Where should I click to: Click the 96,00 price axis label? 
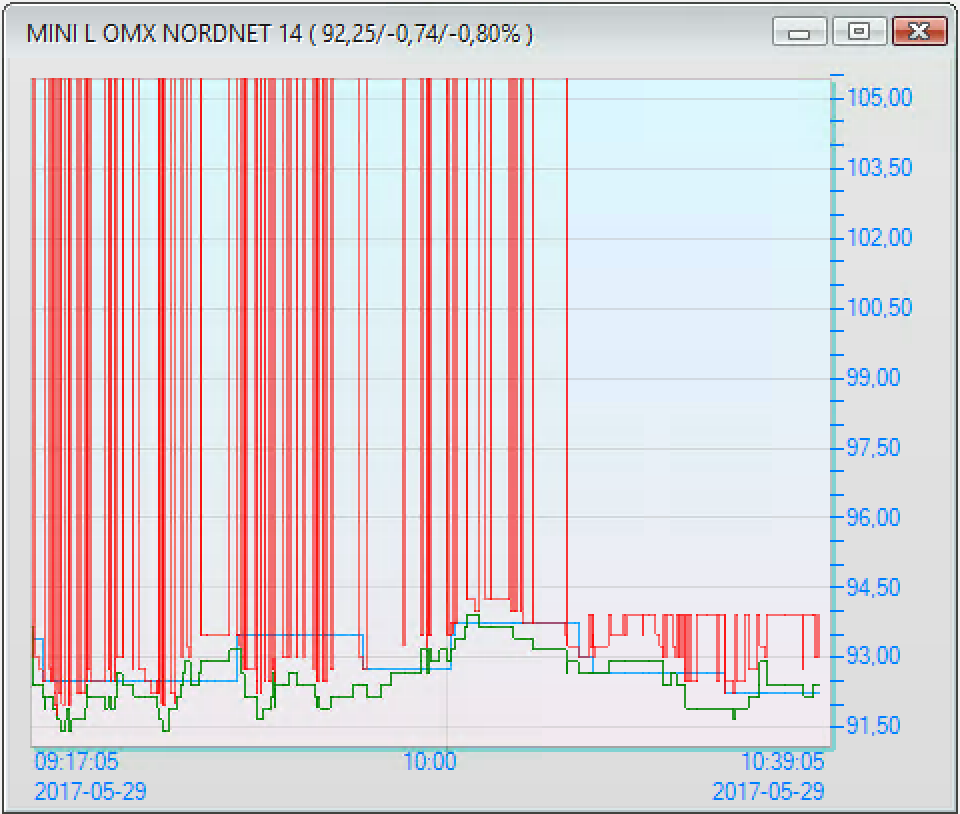(x=873, y=518)
